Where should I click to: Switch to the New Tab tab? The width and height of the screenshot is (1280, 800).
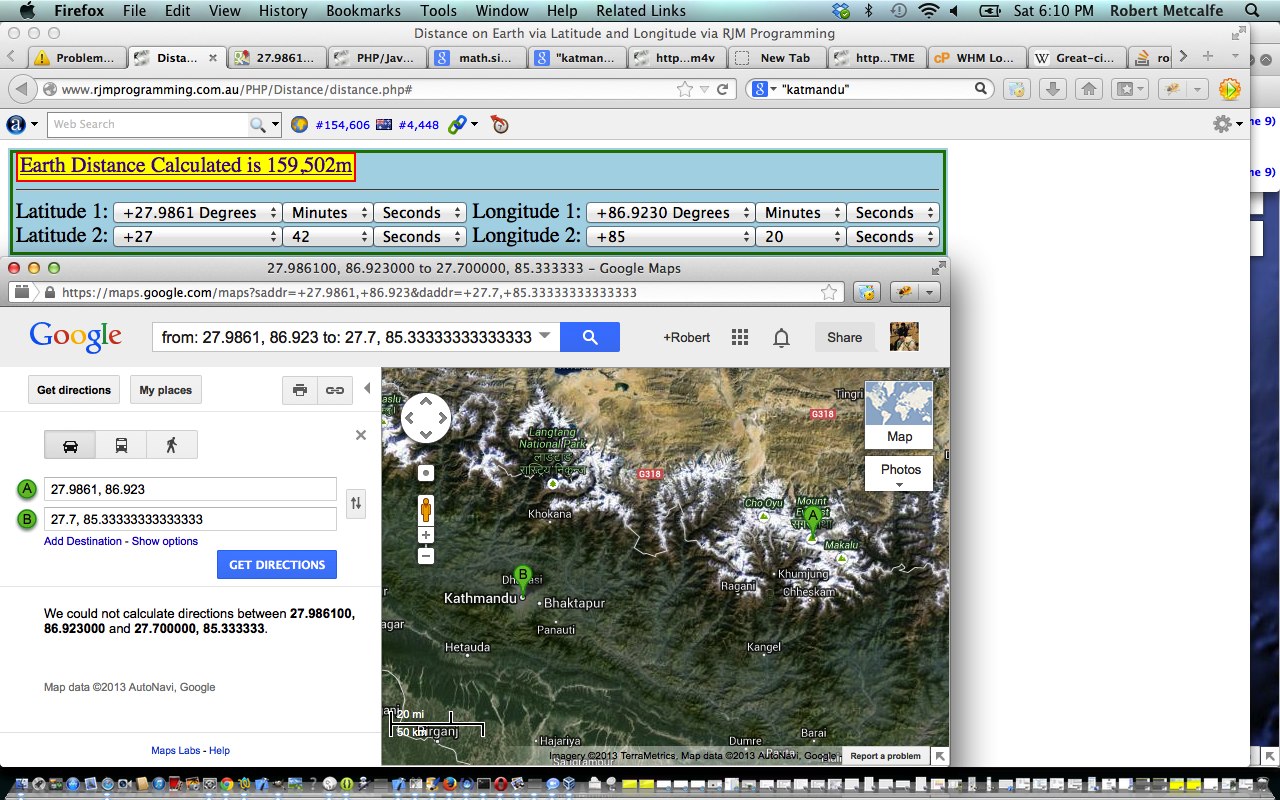(x=776, y=57)
